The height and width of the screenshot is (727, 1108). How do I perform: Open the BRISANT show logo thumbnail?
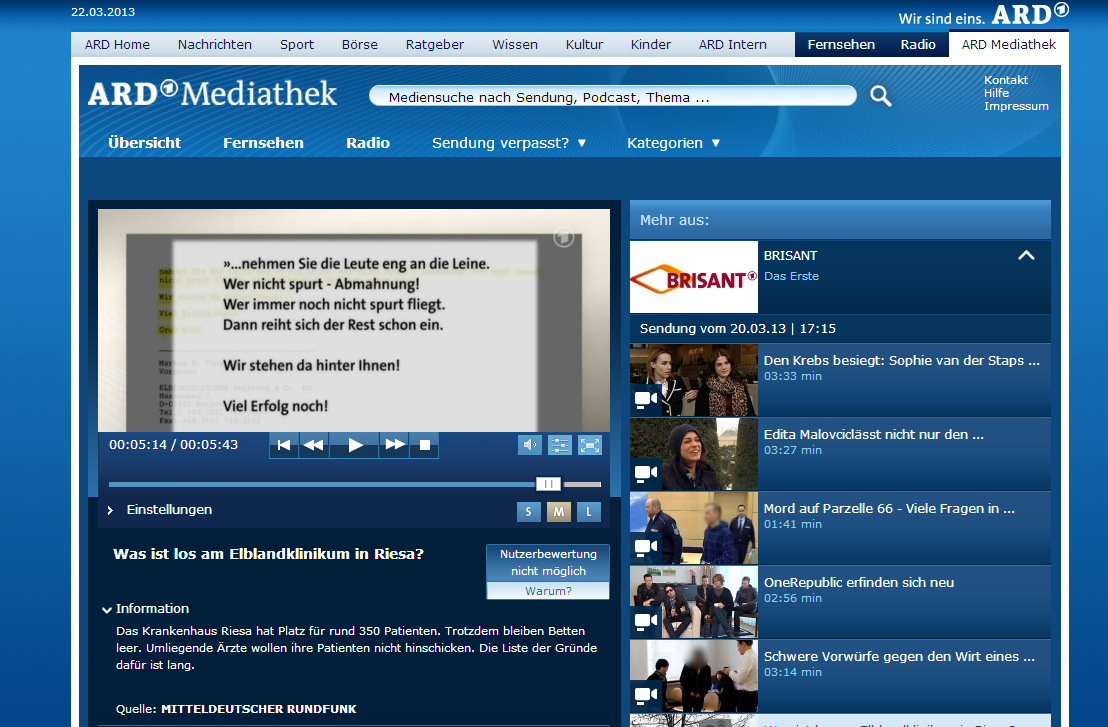(x=694, y=277)
